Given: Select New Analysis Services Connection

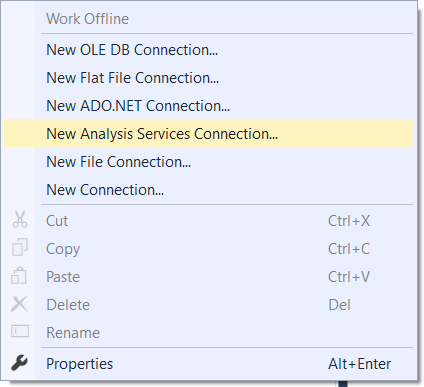Looking at the screenshot, I should click(x=209, y=133).
